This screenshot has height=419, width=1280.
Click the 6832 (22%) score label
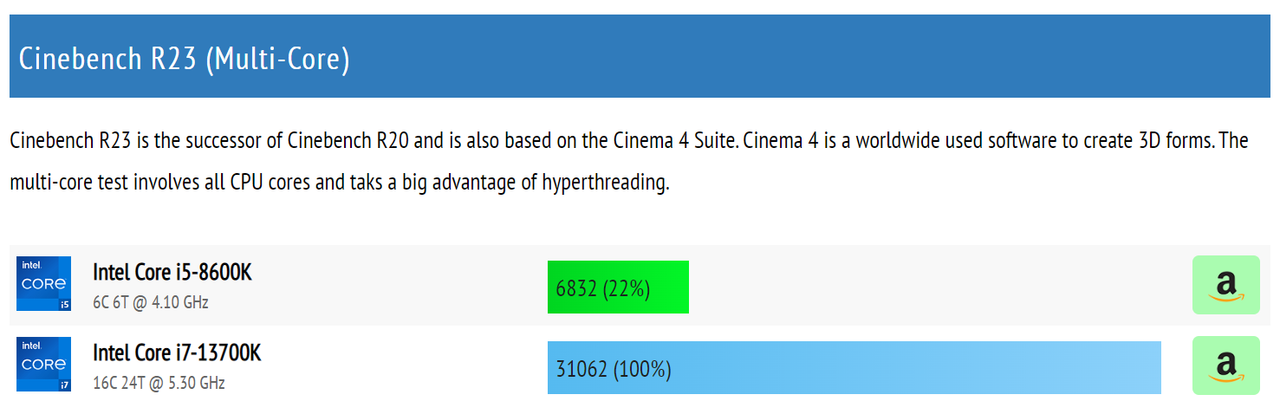coord(603,289)
